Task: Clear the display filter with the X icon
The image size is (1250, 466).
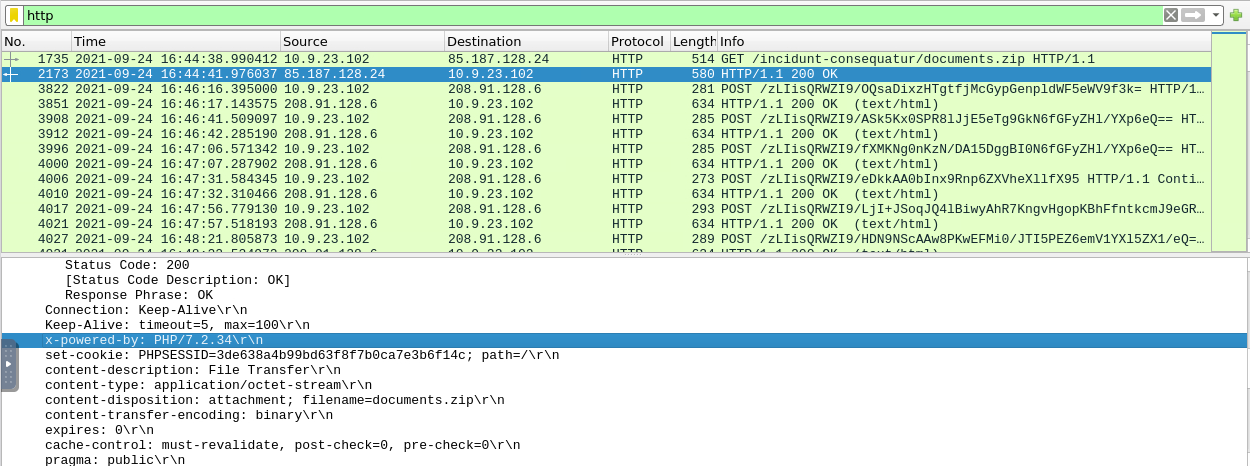Action: [1171, 15]
